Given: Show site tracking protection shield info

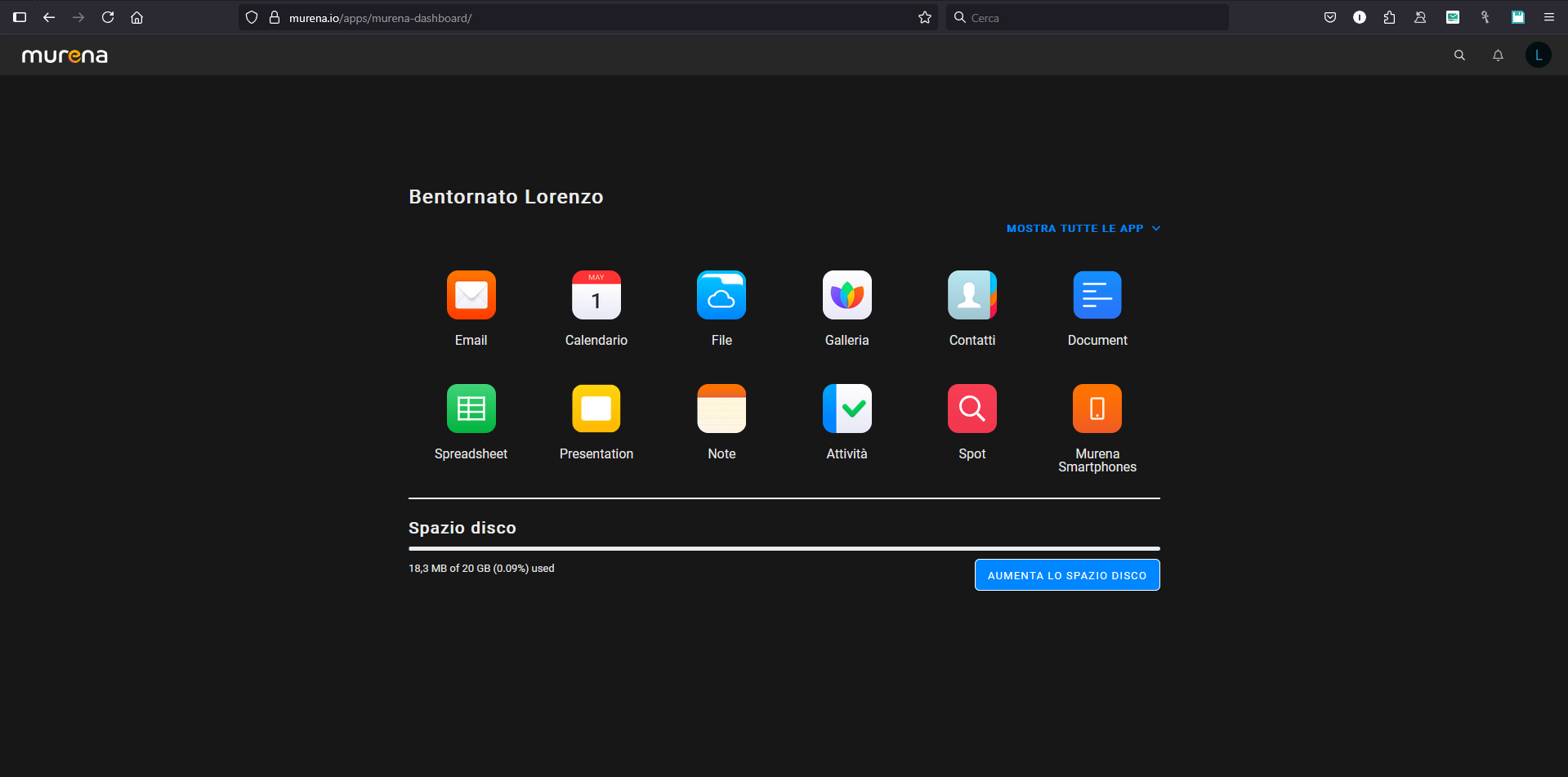Looking at the screenshot, I should click(252, 17).
